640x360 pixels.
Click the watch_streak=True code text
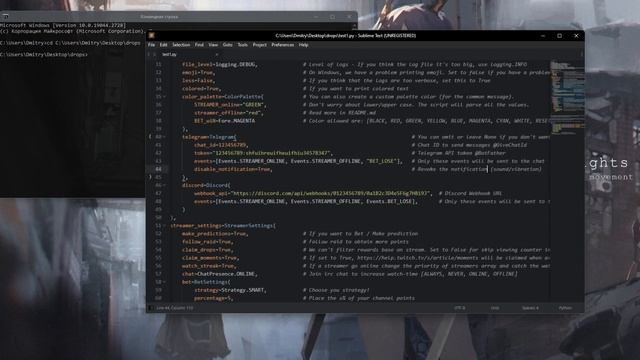(x=209, y=266)
